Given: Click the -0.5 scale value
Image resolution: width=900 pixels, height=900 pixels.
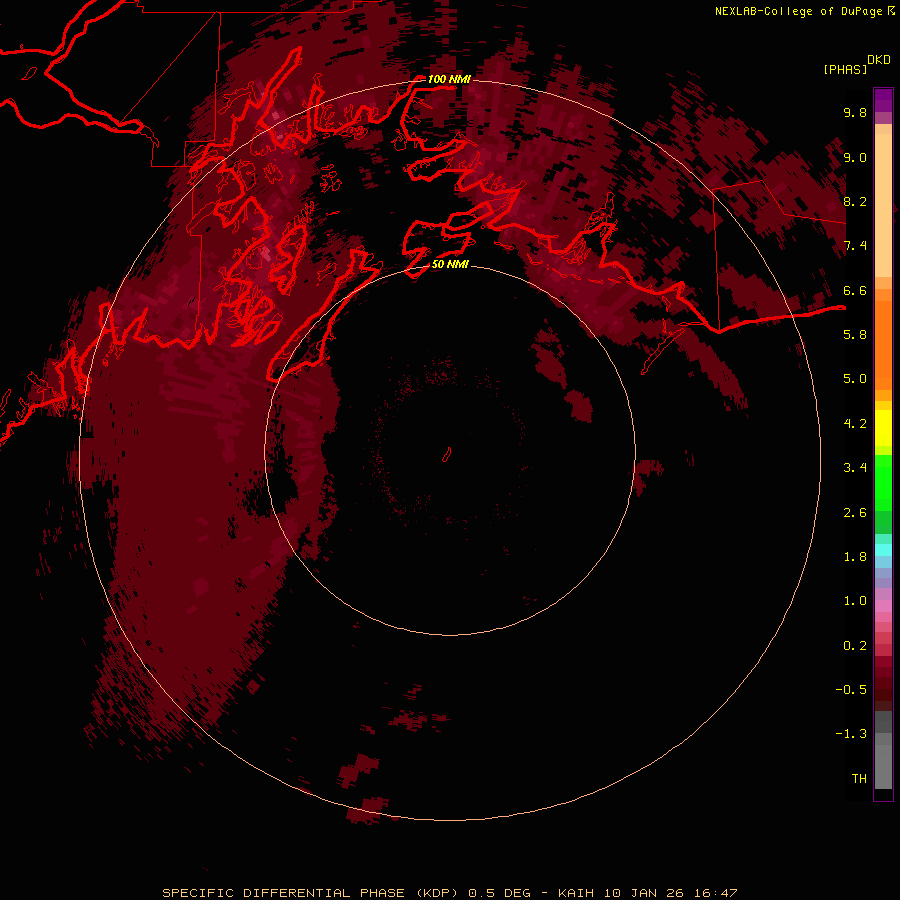Looking at the screenshot, I should tap(851, 690).
